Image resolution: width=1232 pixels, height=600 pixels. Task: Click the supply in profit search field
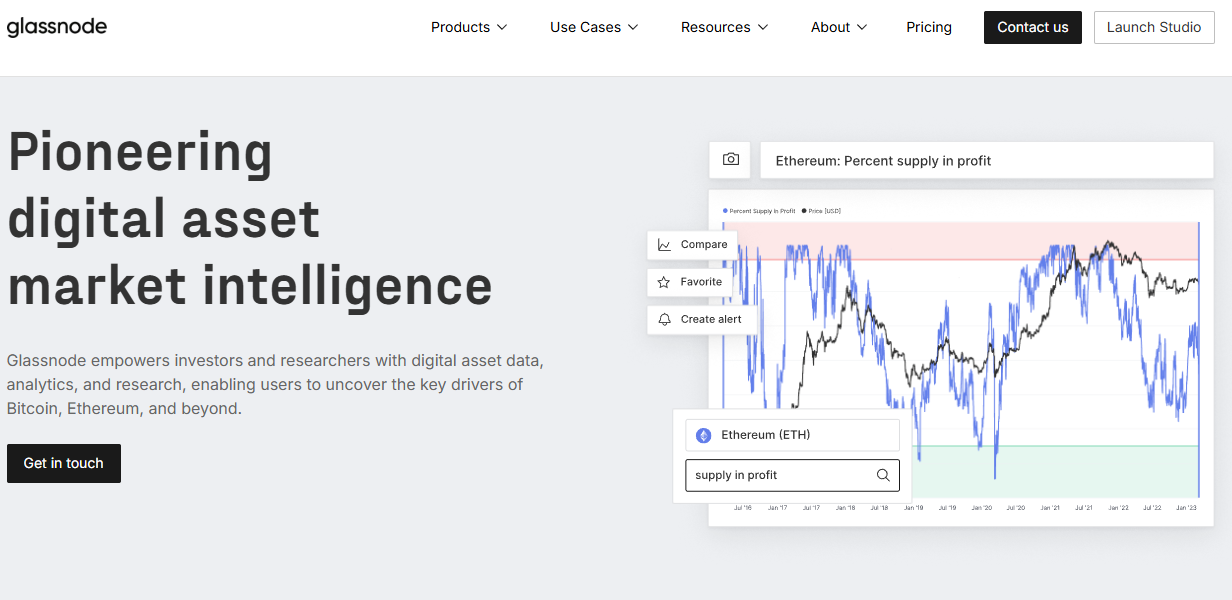click(780, 475)
